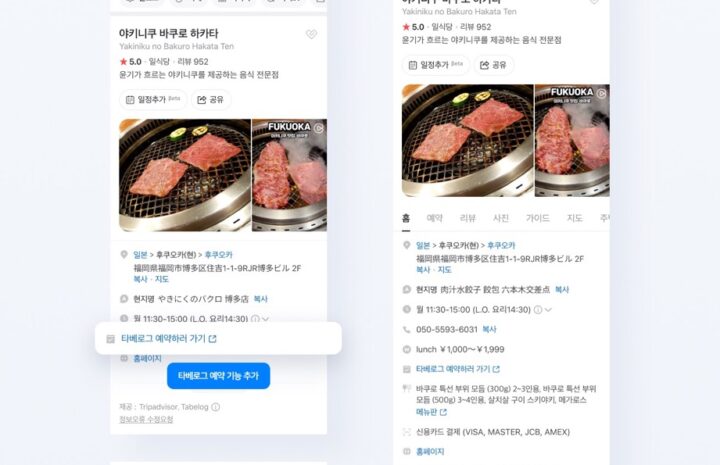Expand opening hours chevron in left panel

coord(266,319)
